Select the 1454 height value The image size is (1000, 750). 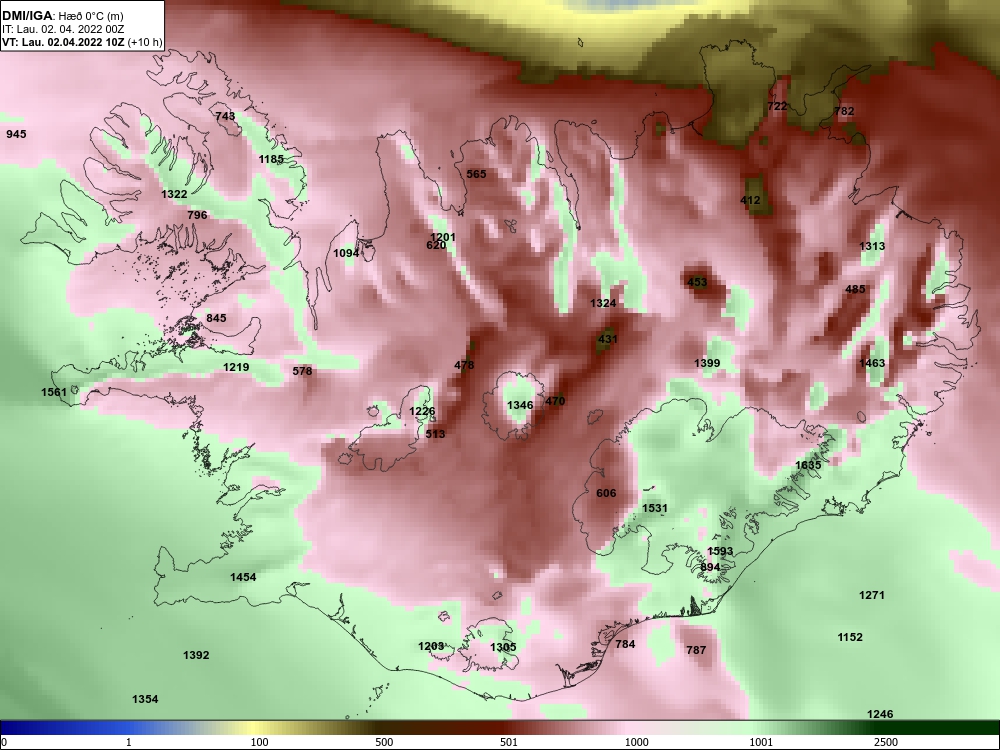click(x=243, y=577)
